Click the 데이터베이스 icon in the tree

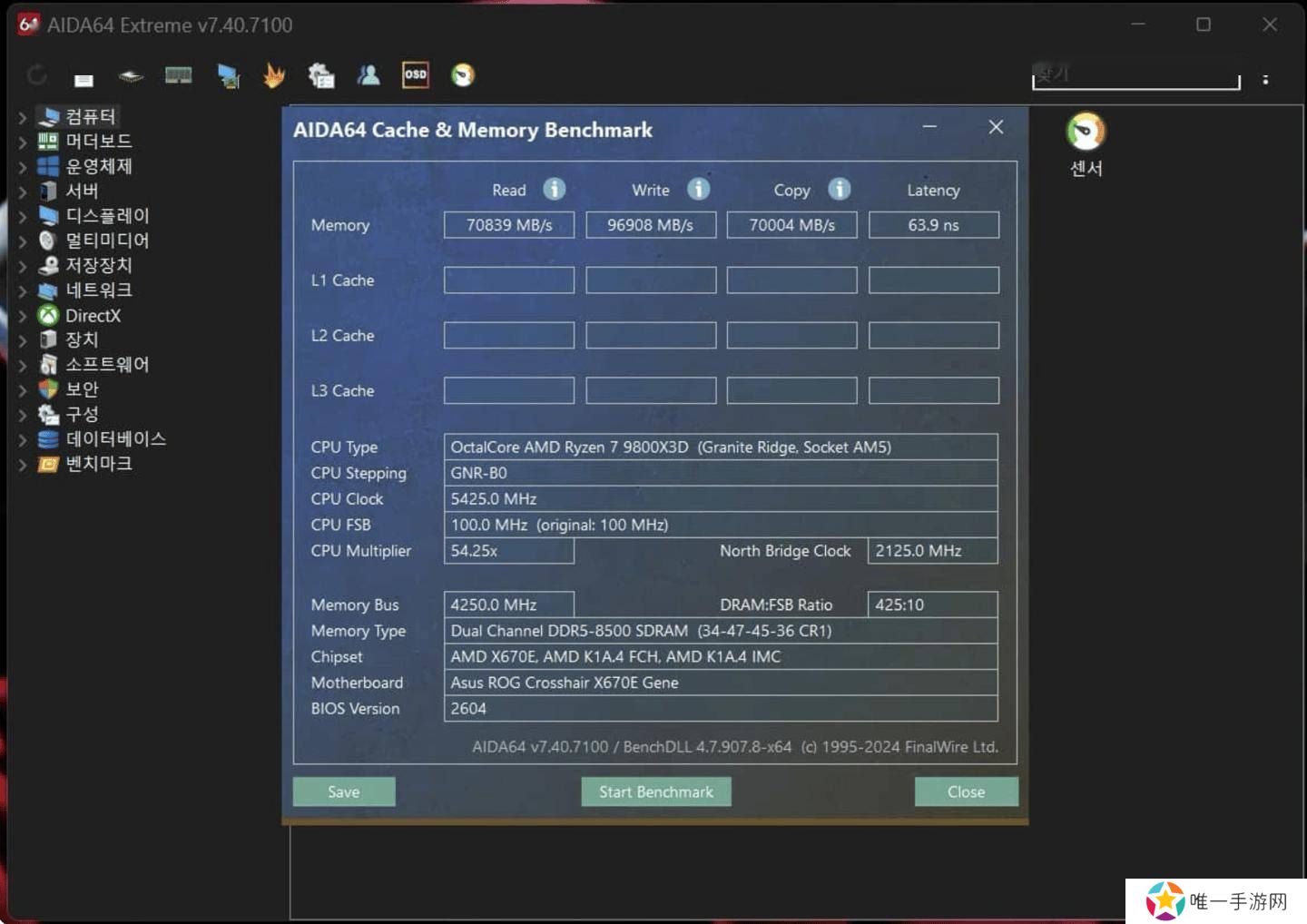48,439
